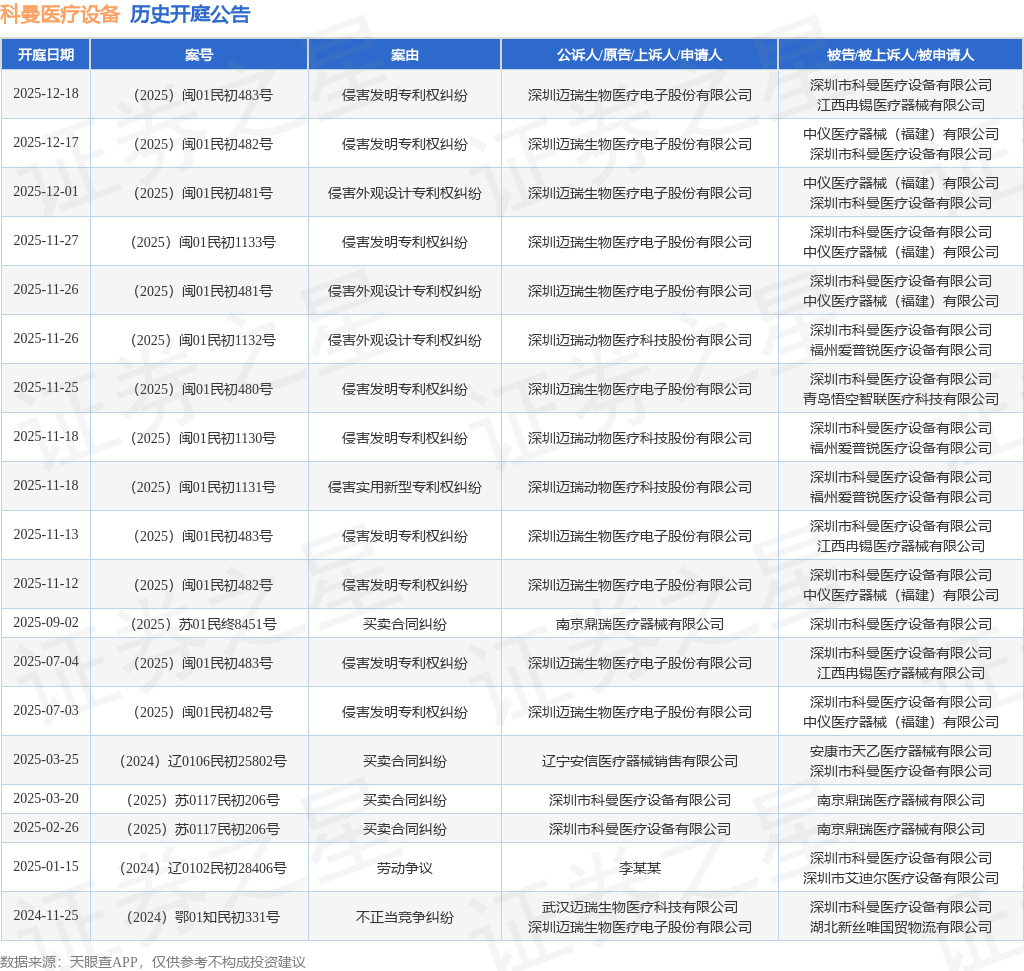Click 买卖合同纠纷 in the 2025-09-02 row
The height and width of the screenshot is (971, 1024).
[405, 624]
